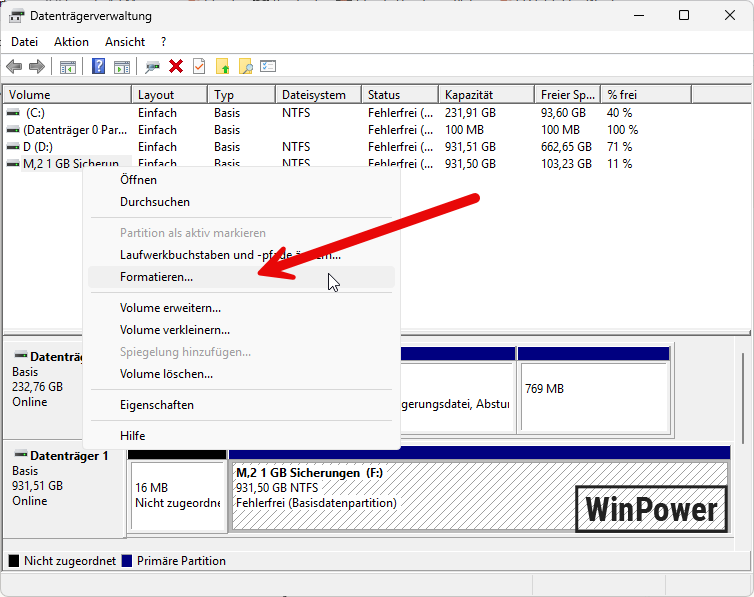This screenshot has width=754, height=597.
Task: Click the red X delete icon
Action: click(176, 67)
